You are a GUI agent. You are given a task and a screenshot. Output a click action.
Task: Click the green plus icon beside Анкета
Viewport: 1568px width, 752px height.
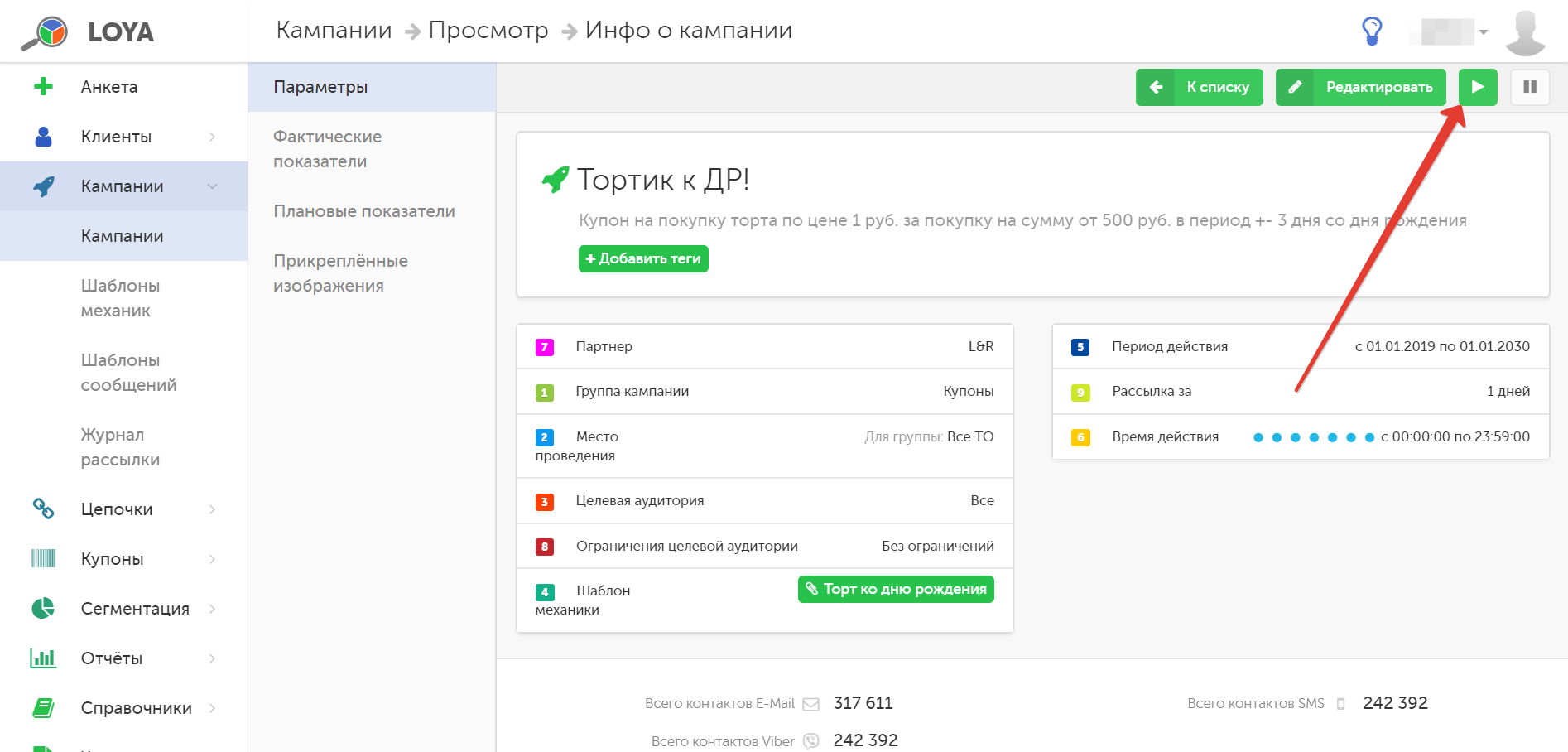pyautogui.click(x=44, y=86)
